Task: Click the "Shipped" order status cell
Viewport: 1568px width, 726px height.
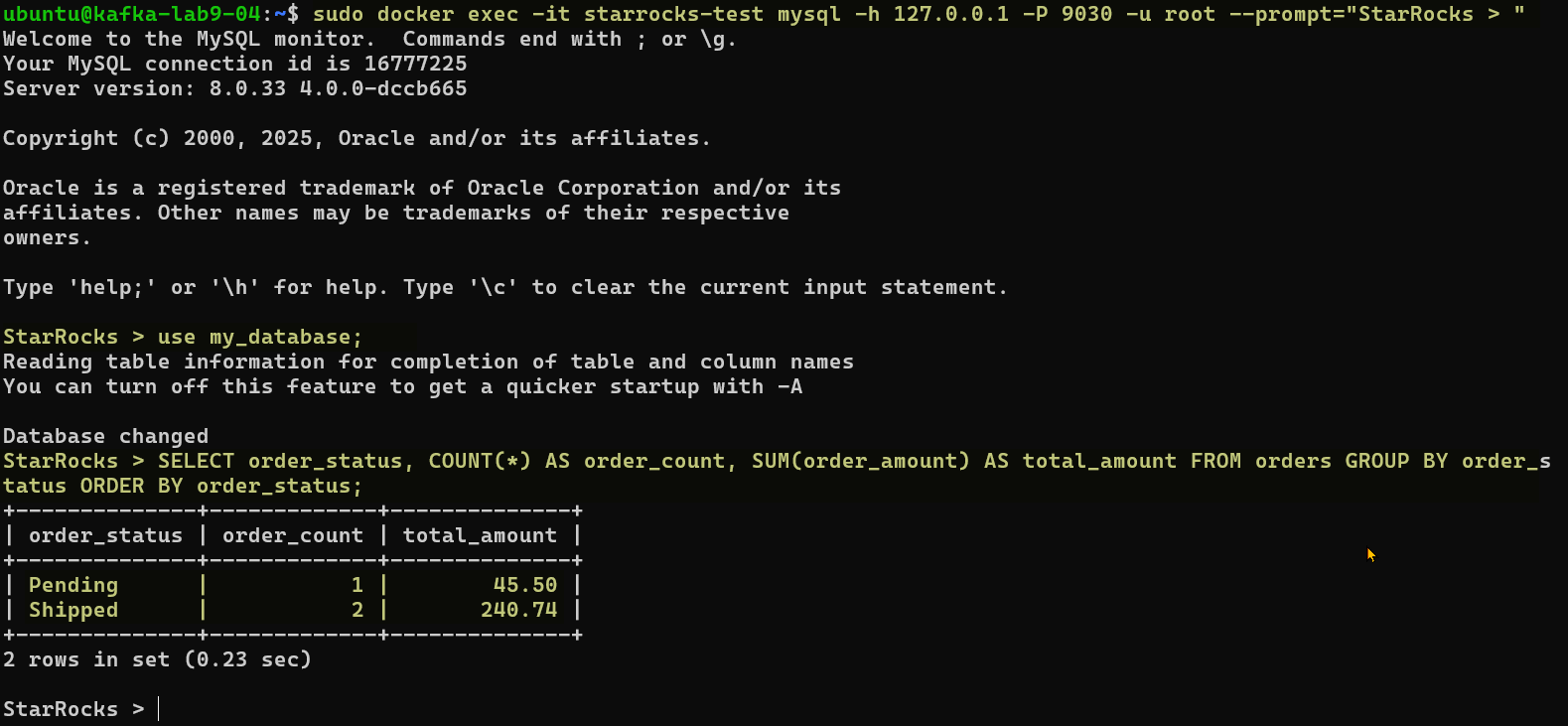Action: tap(73, 610)
